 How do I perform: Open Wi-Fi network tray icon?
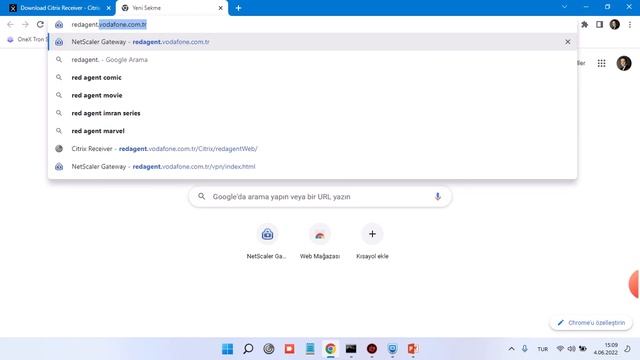point(560,349)
